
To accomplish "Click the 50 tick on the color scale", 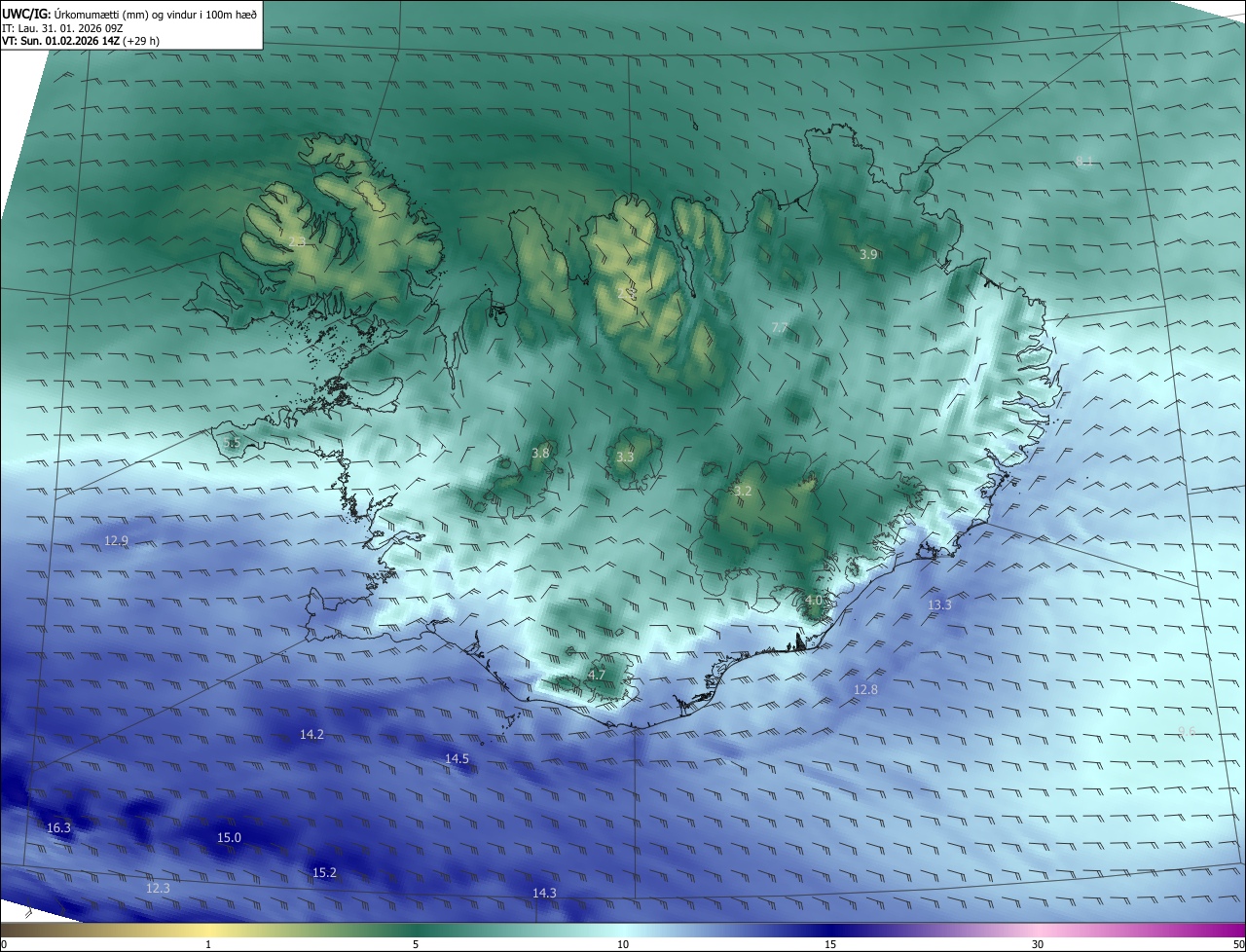I will tap(1238, 944).
